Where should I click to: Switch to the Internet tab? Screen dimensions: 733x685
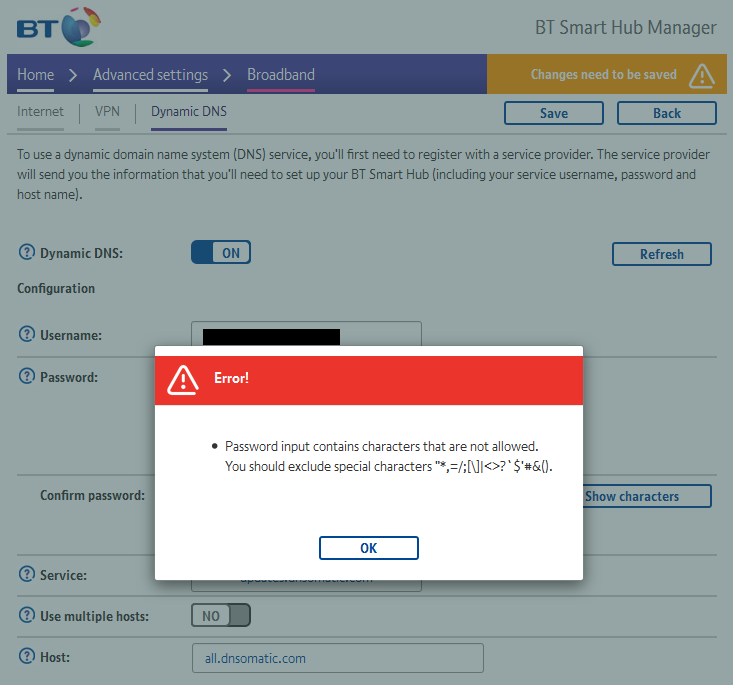point(40,112)
